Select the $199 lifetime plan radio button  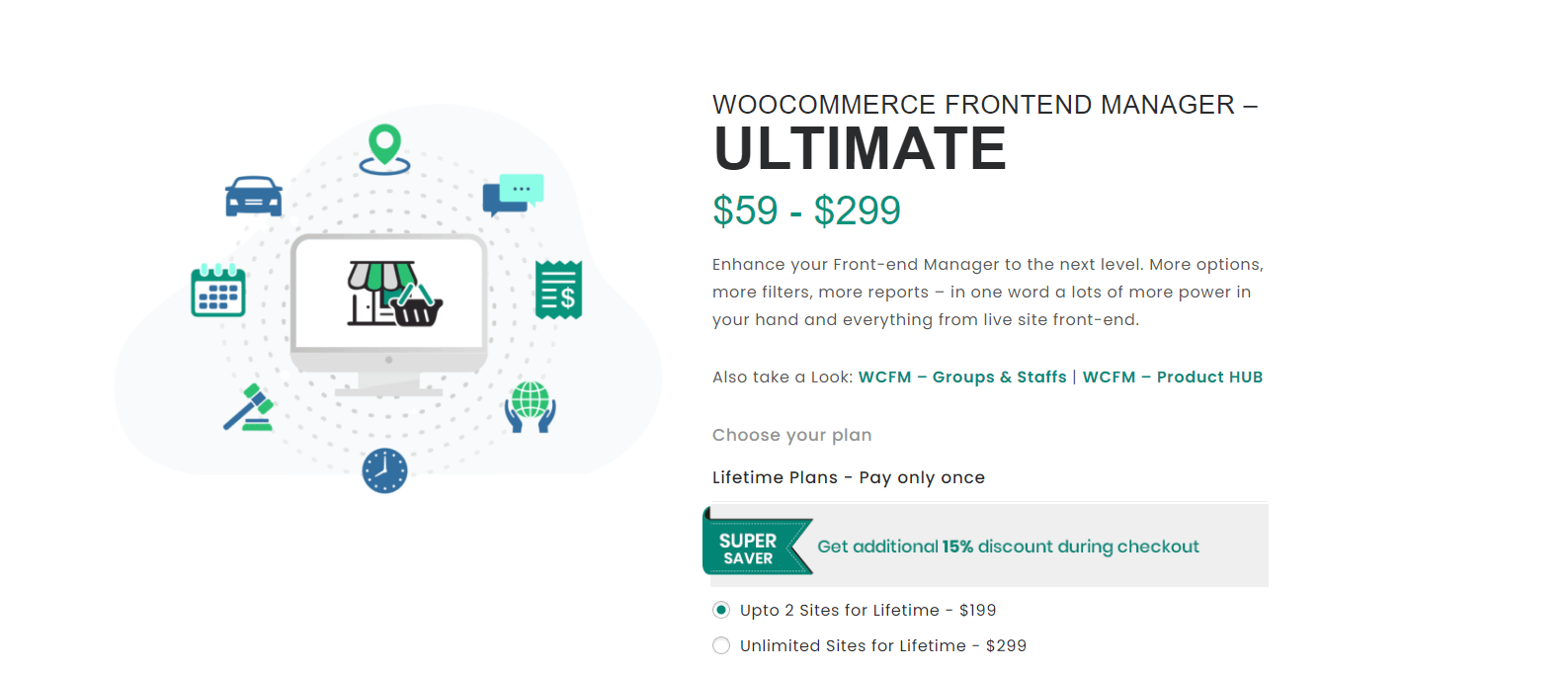721,610
